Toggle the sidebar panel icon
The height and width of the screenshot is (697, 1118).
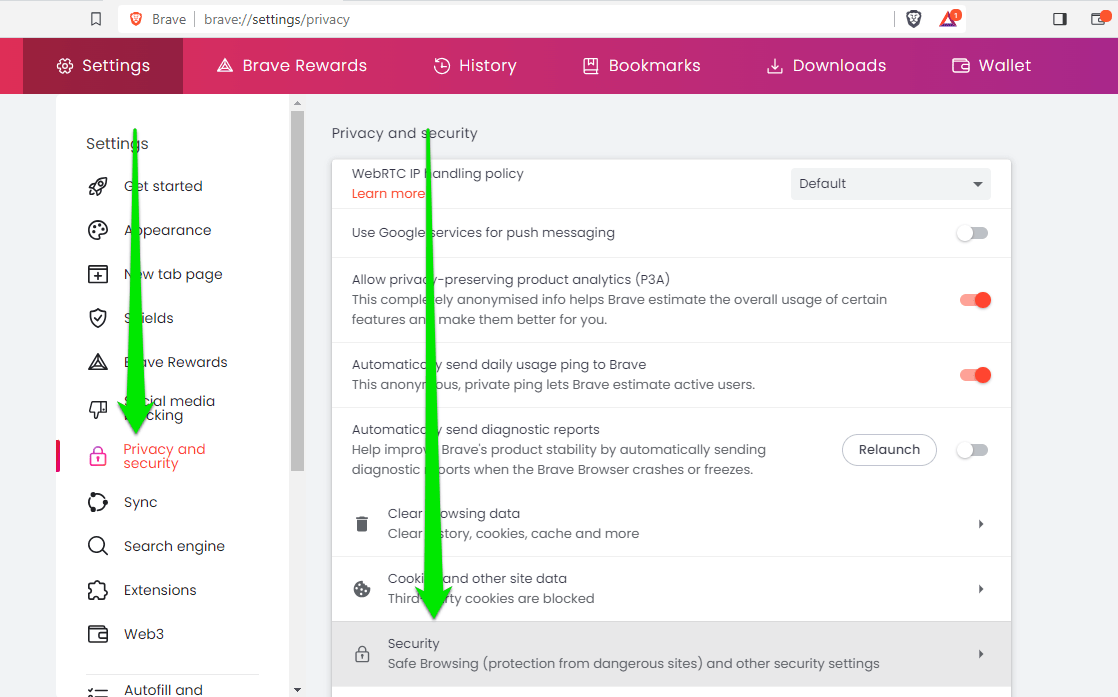tap(1060, 19)
